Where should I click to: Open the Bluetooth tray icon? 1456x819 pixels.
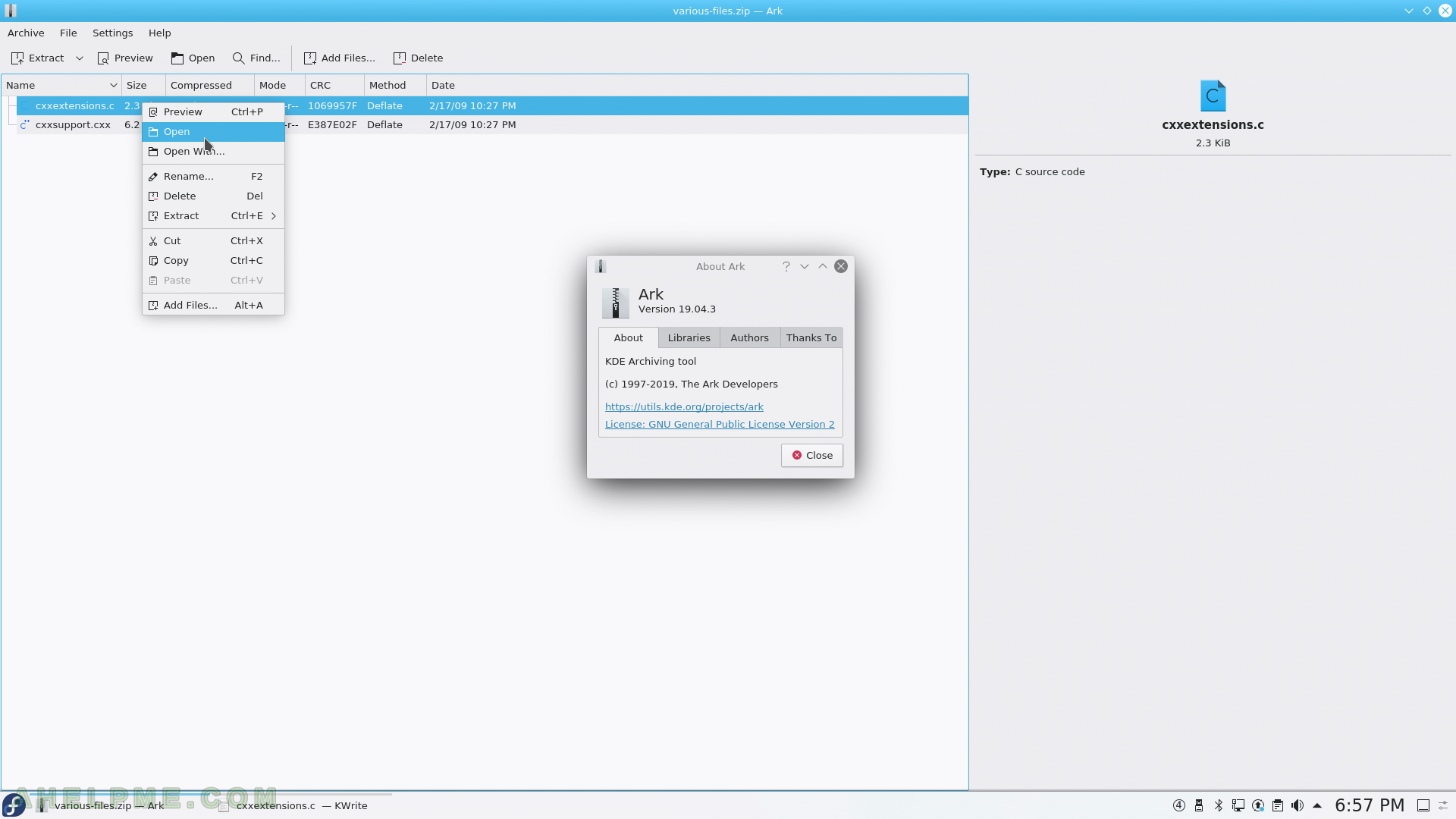1219,806
